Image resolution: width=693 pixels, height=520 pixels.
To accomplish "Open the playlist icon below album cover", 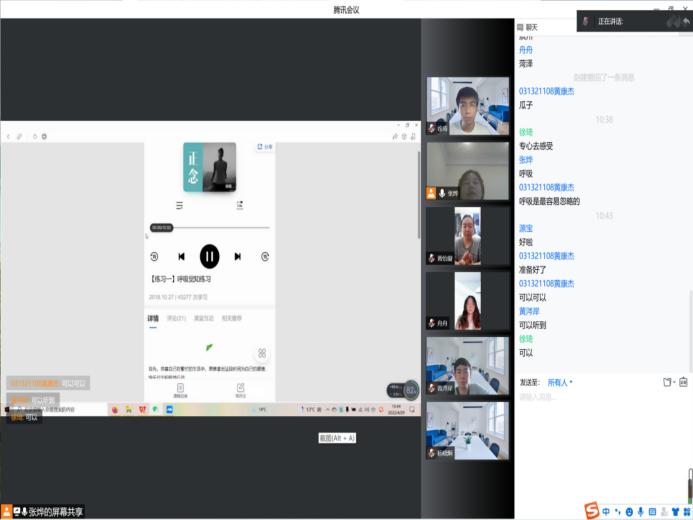I will [179, 205].
